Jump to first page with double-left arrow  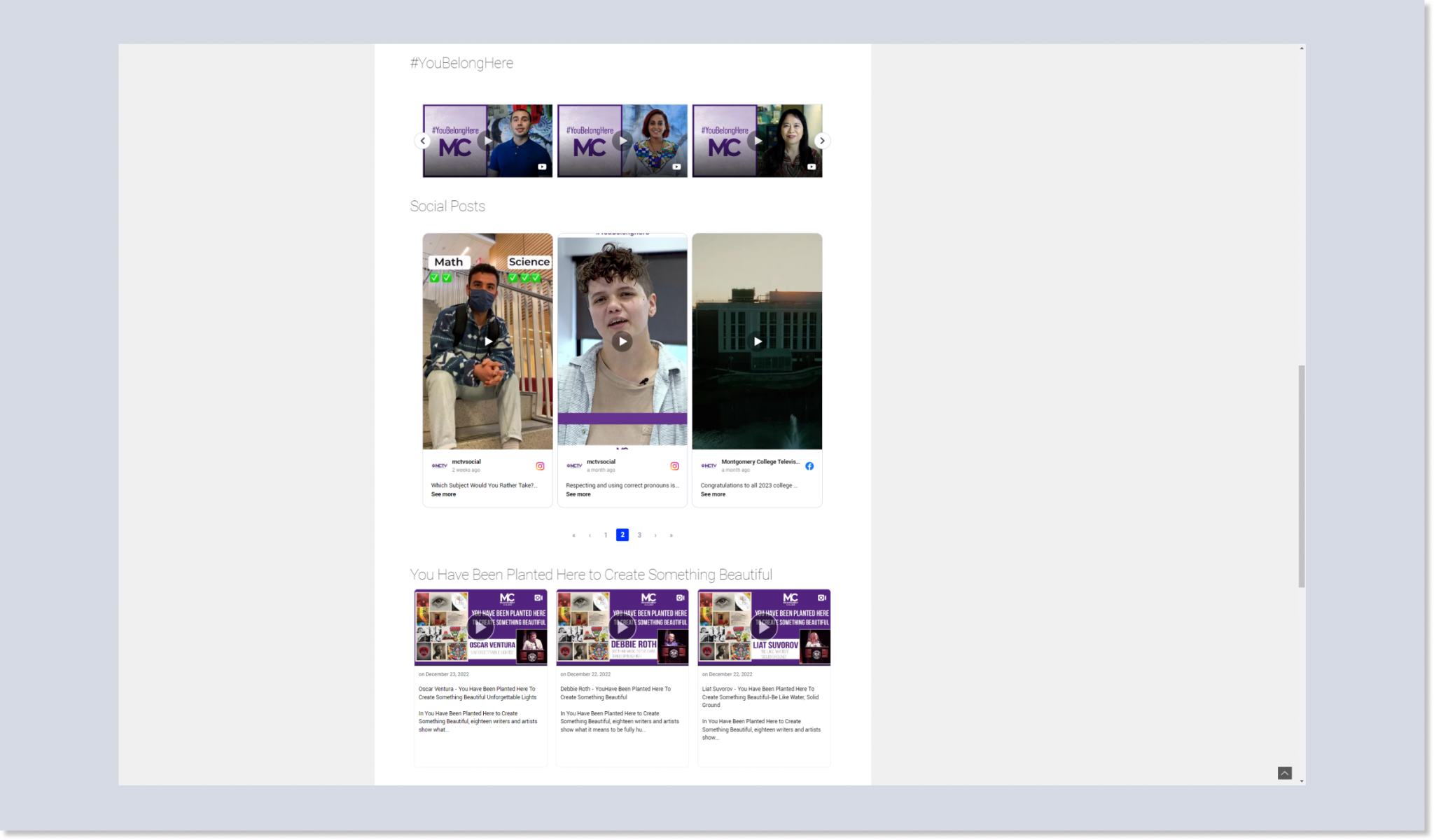click(x=573, y=535)
